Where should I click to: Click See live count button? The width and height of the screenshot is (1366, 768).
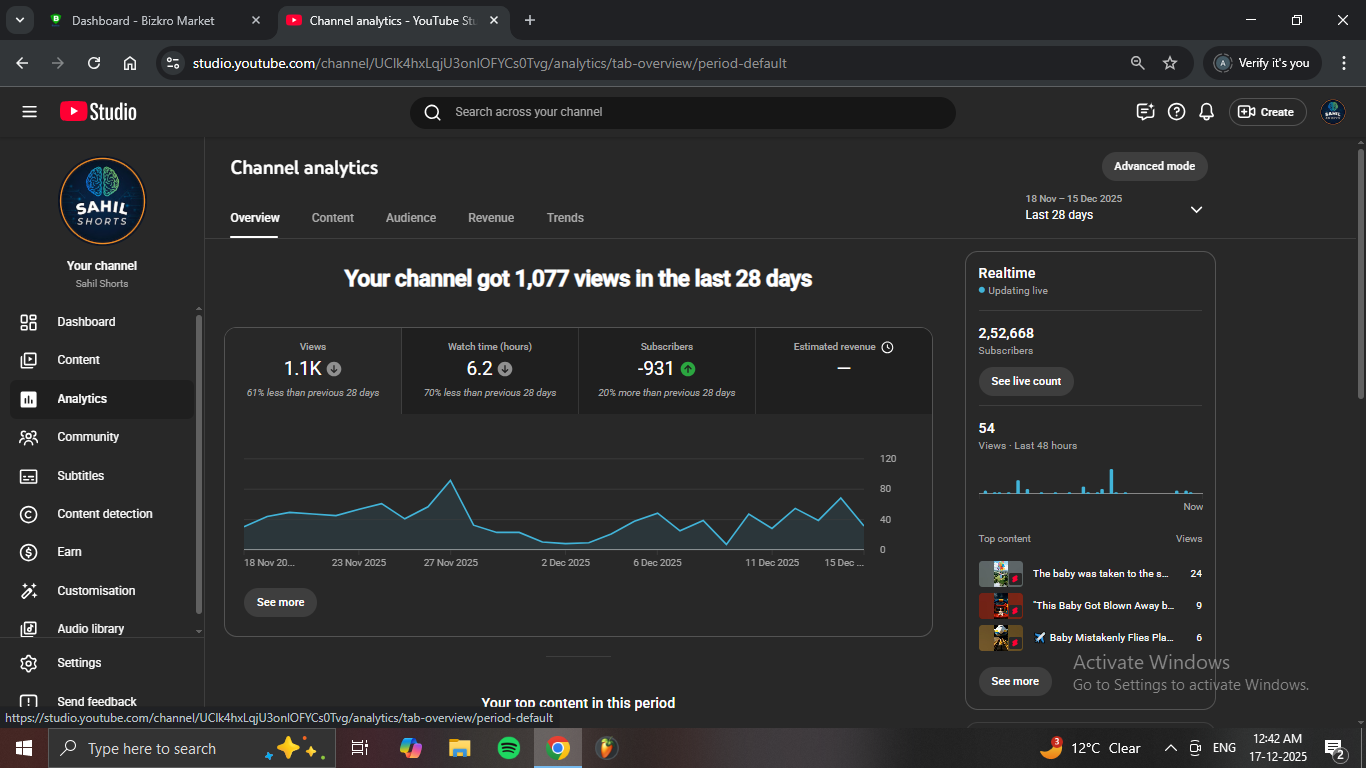click(x=1026, y=381)
